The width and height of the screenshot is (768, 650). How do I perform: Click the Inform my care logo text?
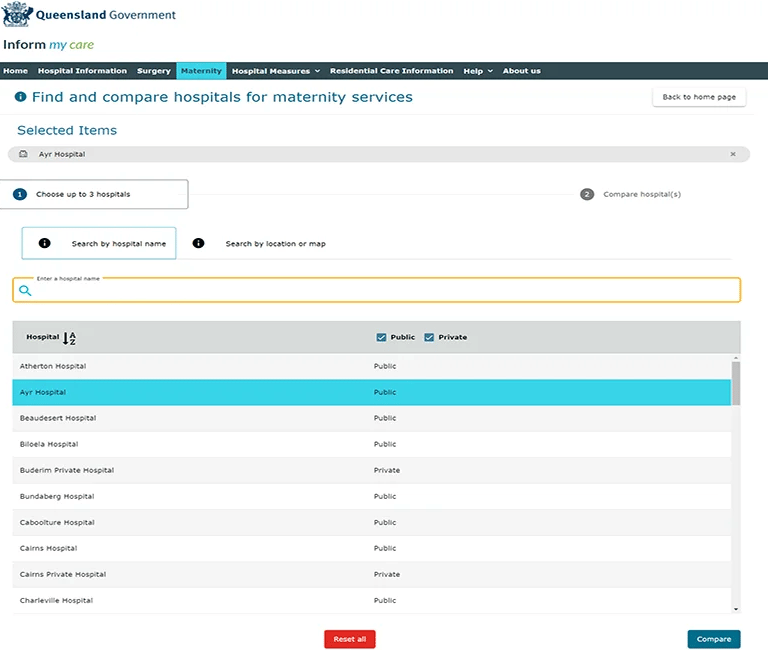pos(48,45)
